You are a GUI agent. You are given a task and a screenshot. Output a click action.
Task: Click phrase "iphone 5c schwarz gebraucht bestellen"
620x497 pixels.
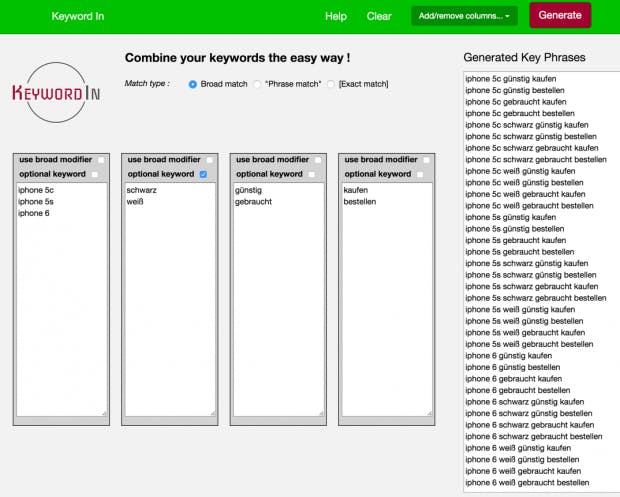(536, 159)
